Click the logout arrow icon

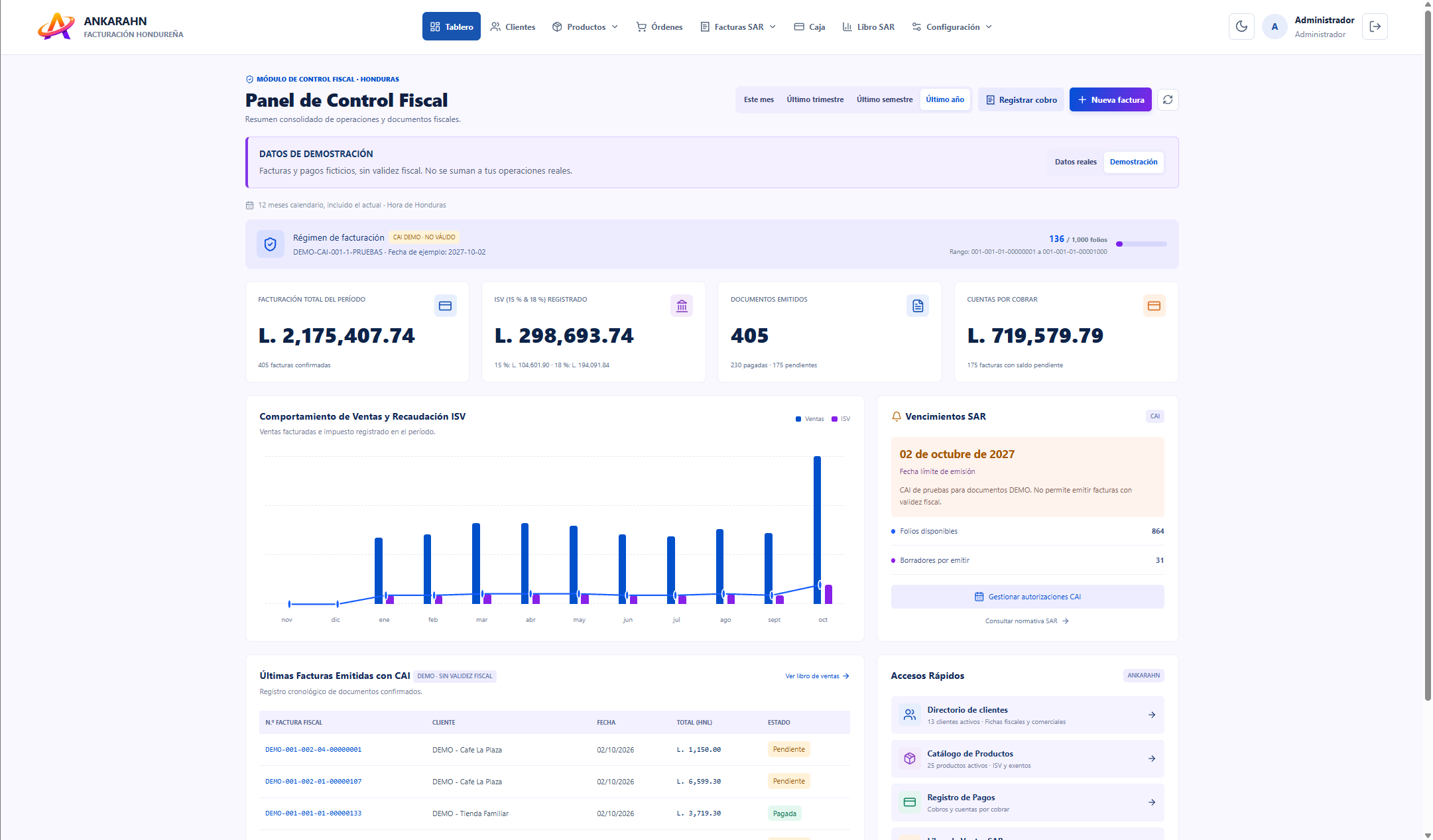coord(1375,27)
